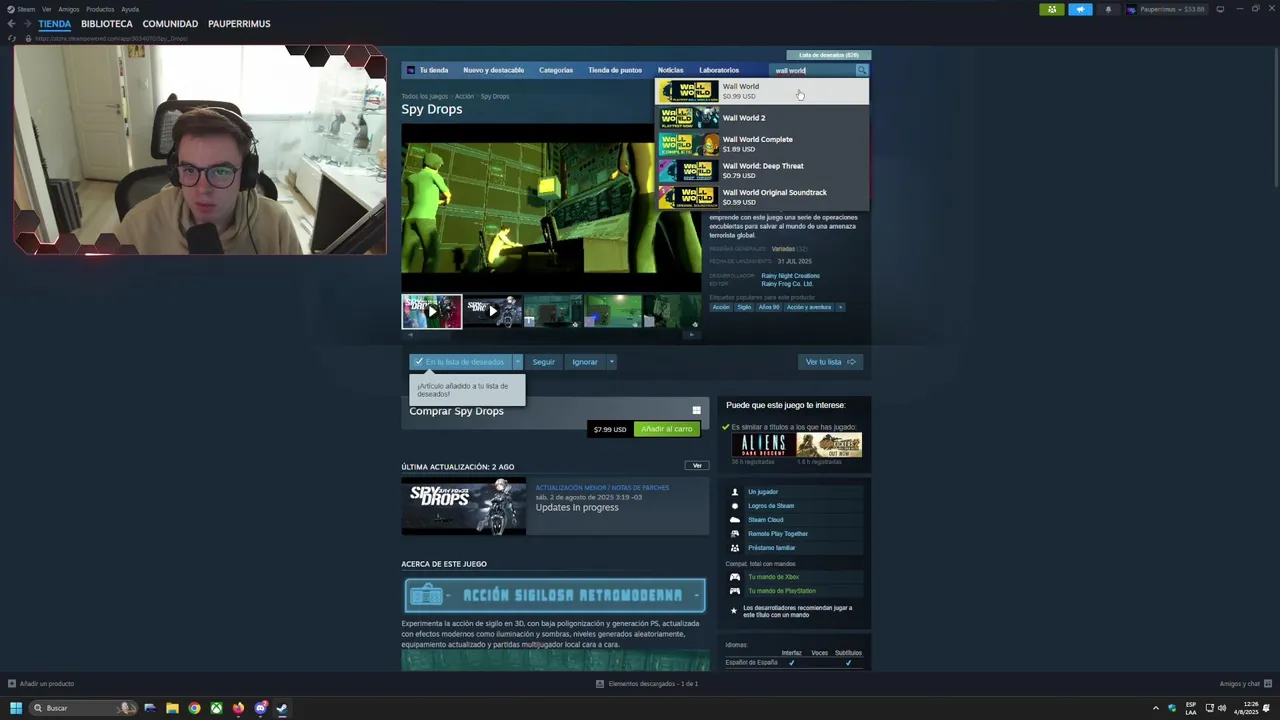
Task: Open the blue announcements megaphone button
Action: (1080, 9)
